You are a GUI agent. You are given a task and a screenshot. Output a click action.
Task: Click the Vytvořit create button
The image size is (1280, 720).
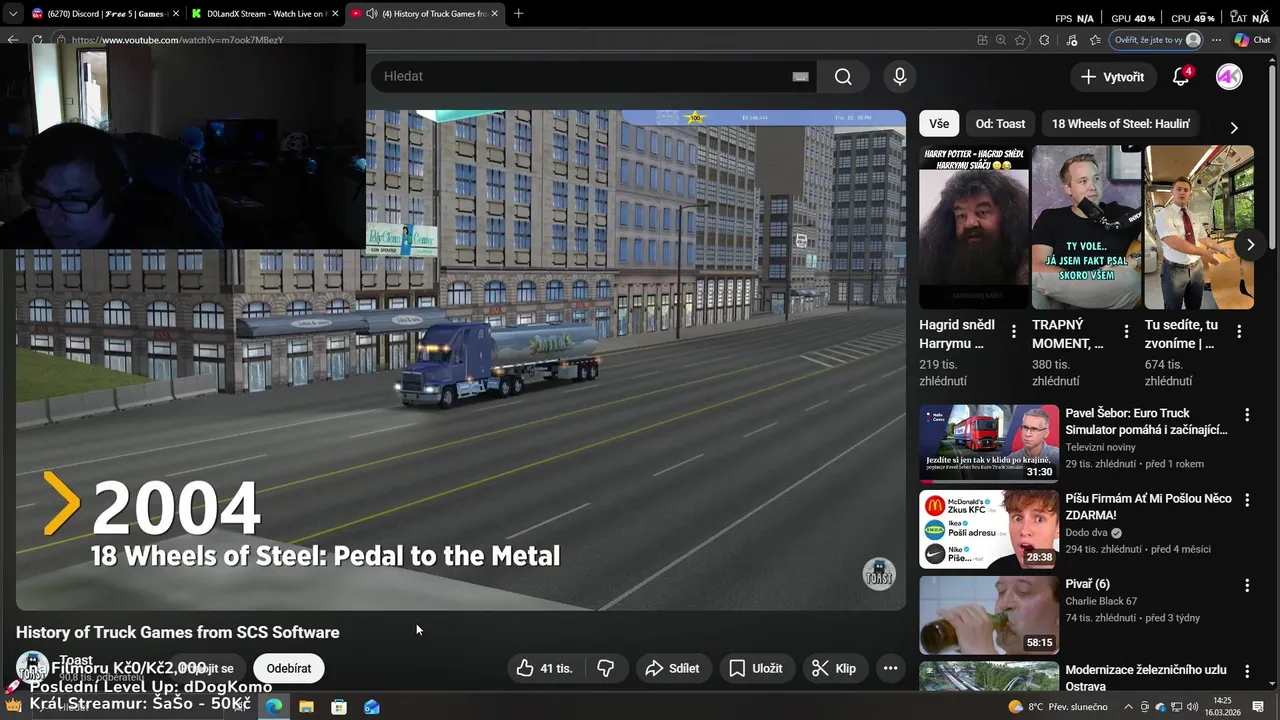point(1112,77)
